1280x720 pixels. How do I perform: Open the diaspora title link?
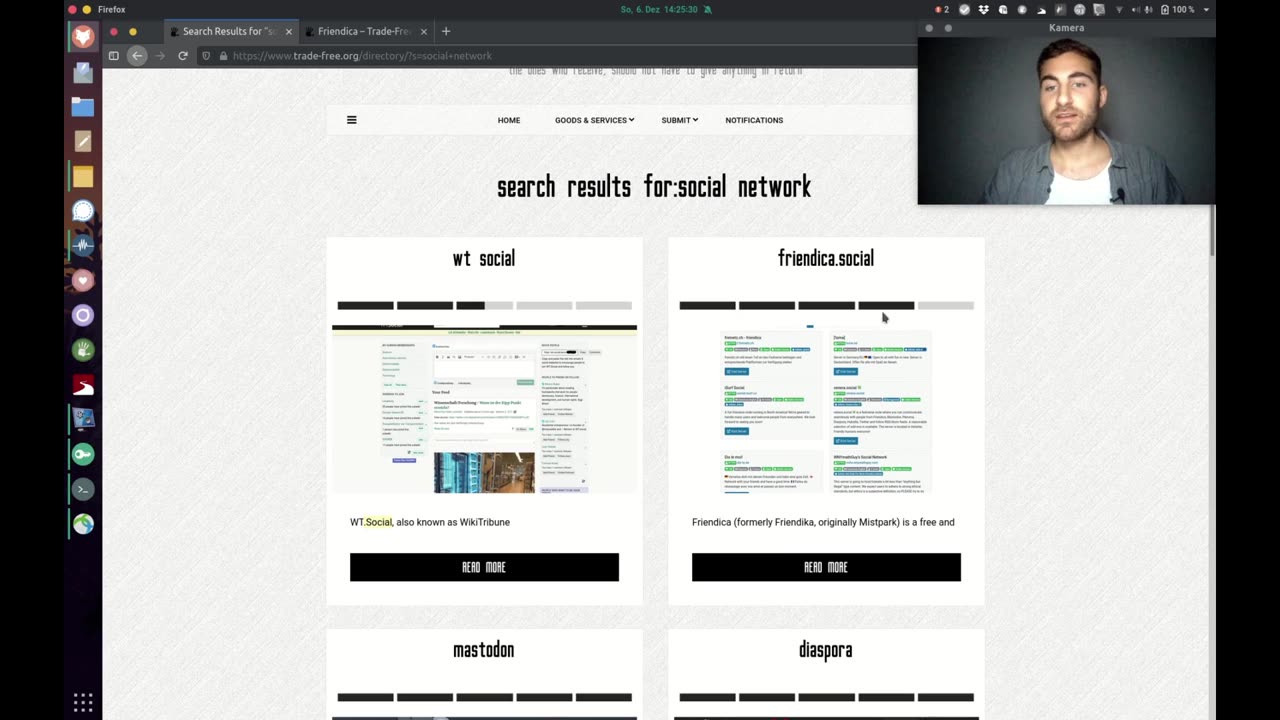coord(826,650)
